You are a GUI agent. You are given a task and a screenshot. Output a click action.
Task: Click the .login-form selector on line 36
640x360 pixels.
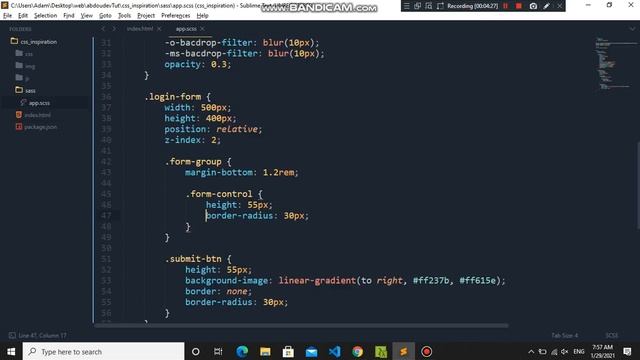pyautogui.click(x=173, y=97)
